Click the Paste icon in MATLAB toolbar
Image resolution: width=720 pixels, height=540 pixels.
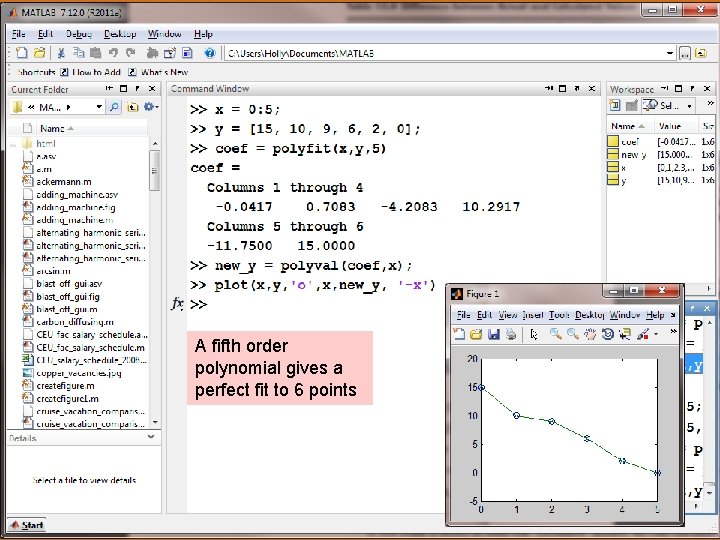tap(96, 53)
